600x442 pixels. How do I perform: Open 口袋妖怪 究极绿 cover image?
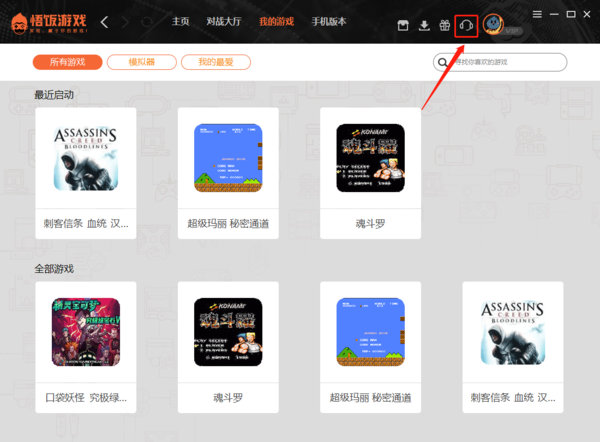(x=86, y=332)
